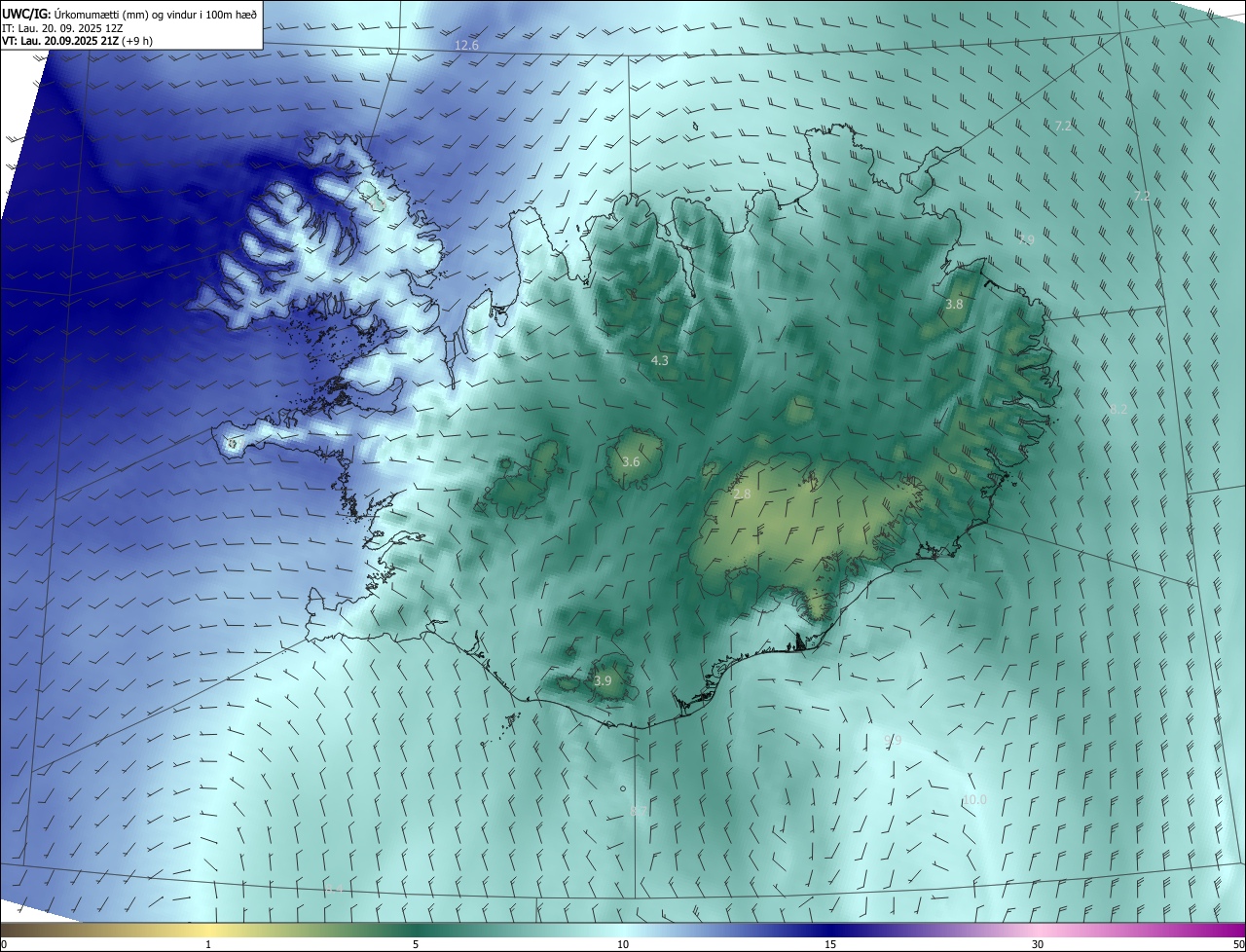Select the 5 tick on the color scale
This screenshot has height=952, width=1246.
coord(416,944)
